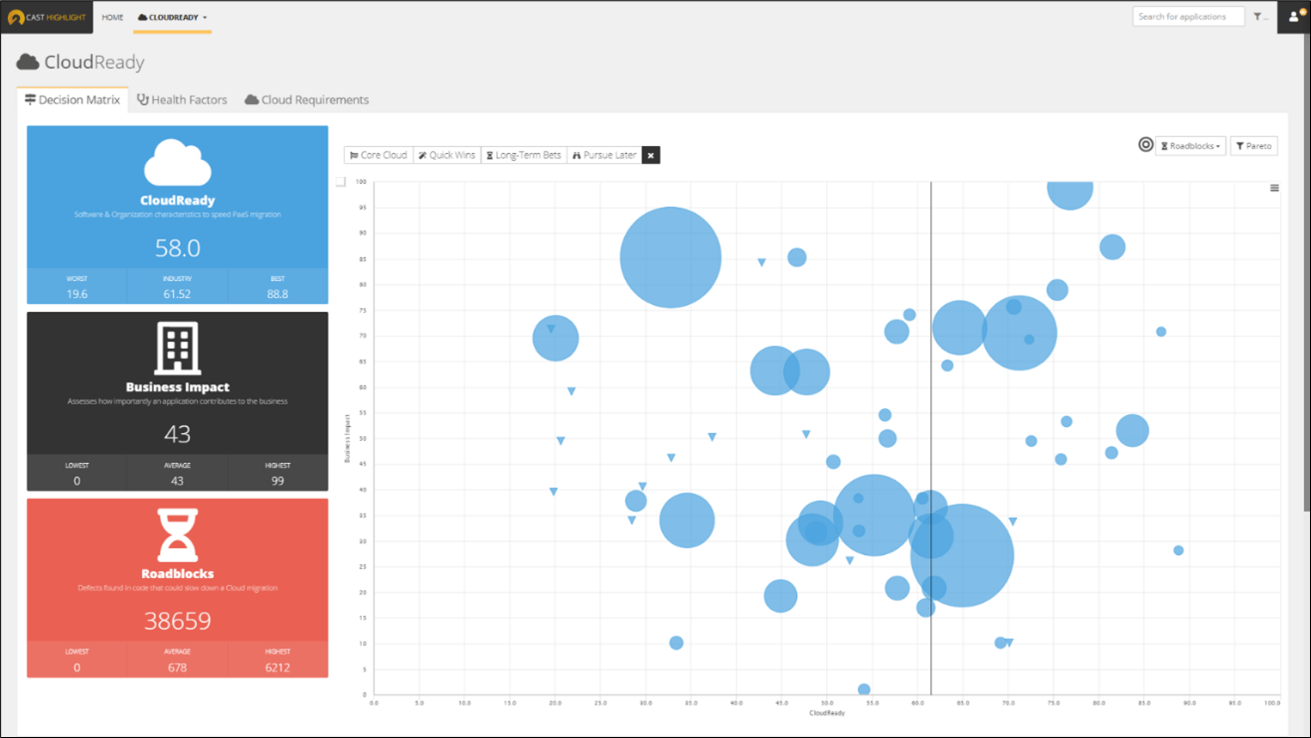
Task: Focus the Search for applications field
Action: click(1187, 16)
